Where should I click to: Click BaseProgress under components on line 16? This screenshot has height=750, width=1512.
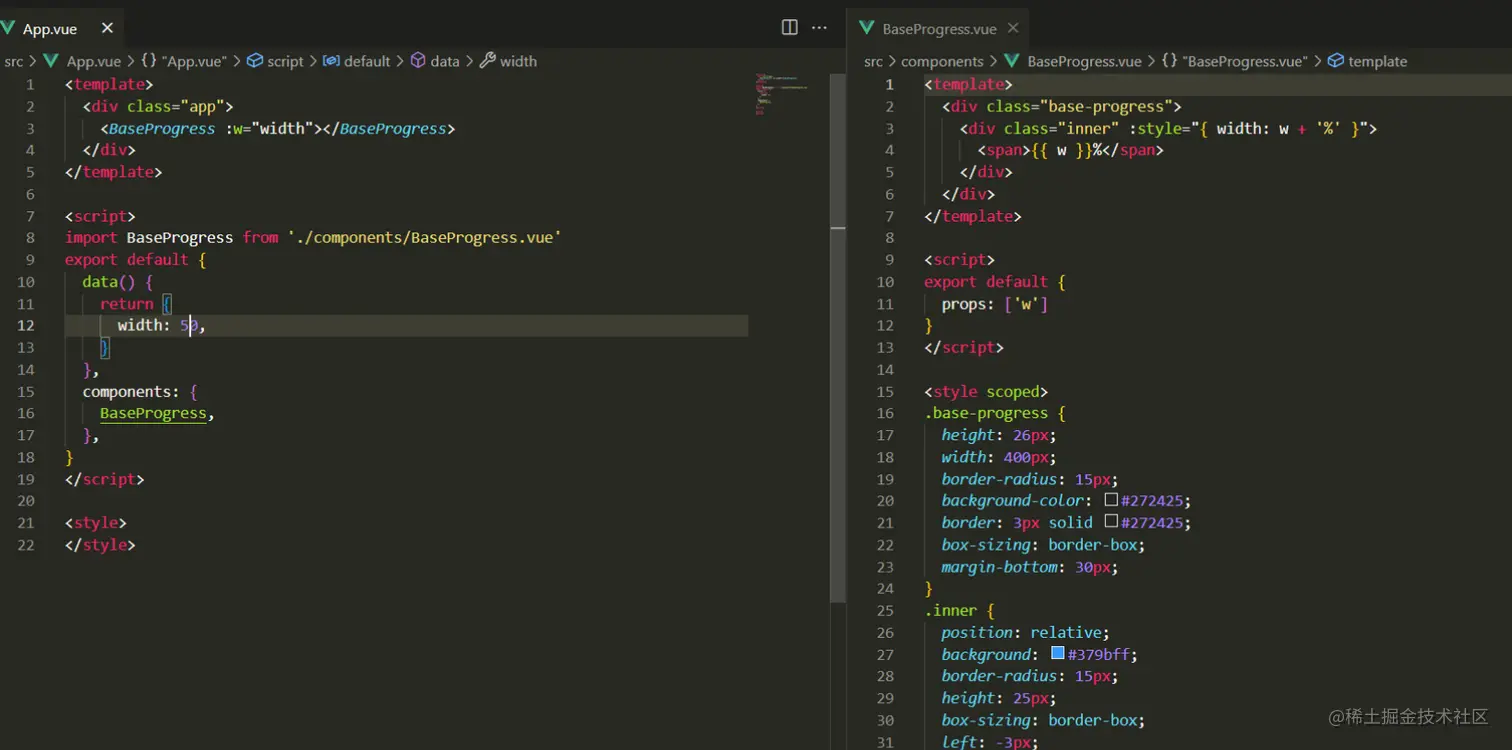click(x=153, y=413)
